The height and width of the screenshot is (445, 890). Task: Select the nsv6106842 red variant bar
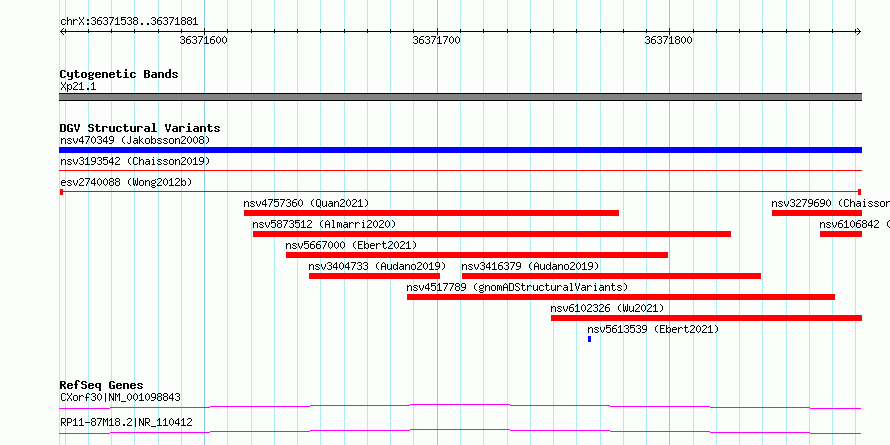[x=841, y=234]
